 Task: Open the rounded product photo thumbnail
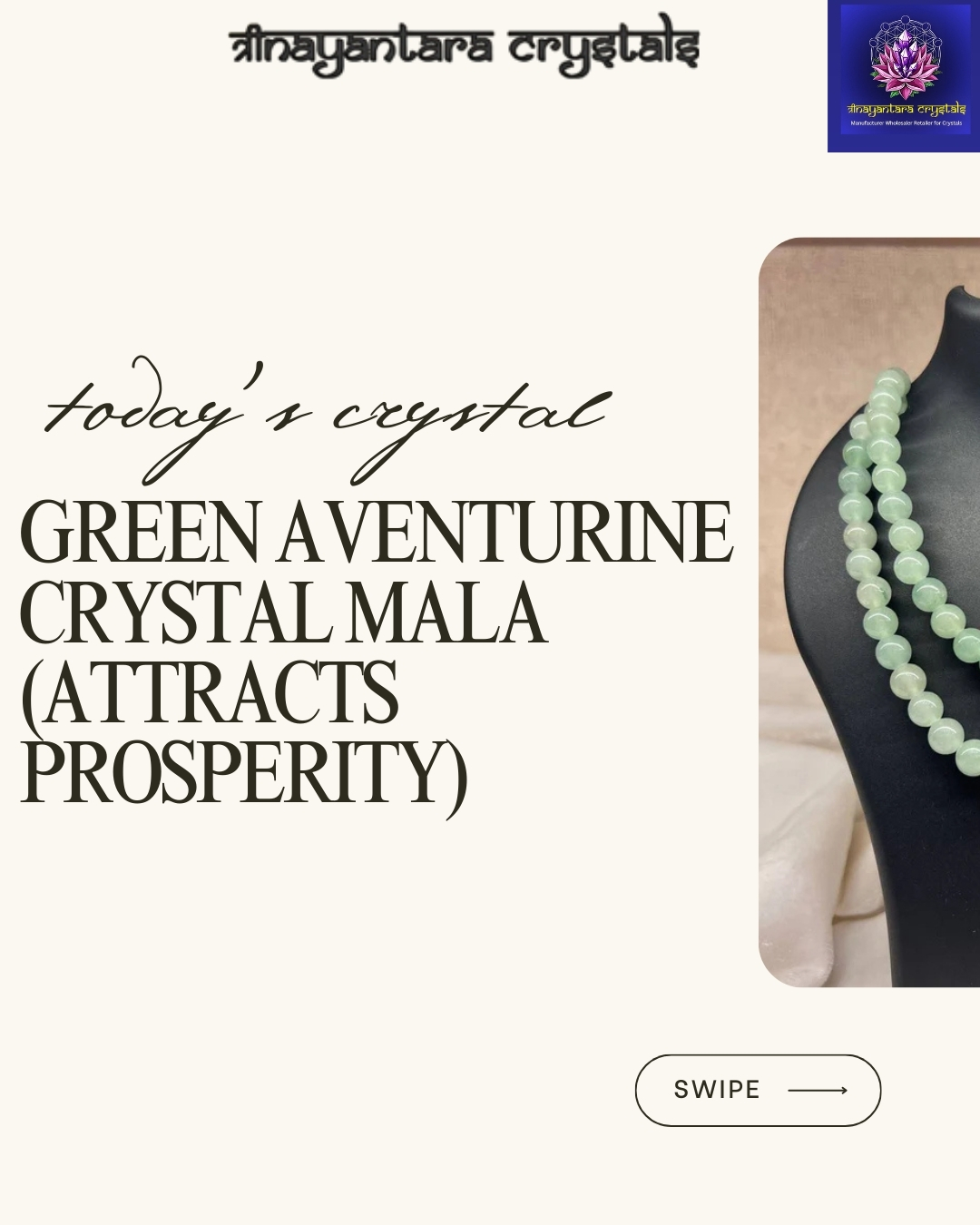coord(869,612)
